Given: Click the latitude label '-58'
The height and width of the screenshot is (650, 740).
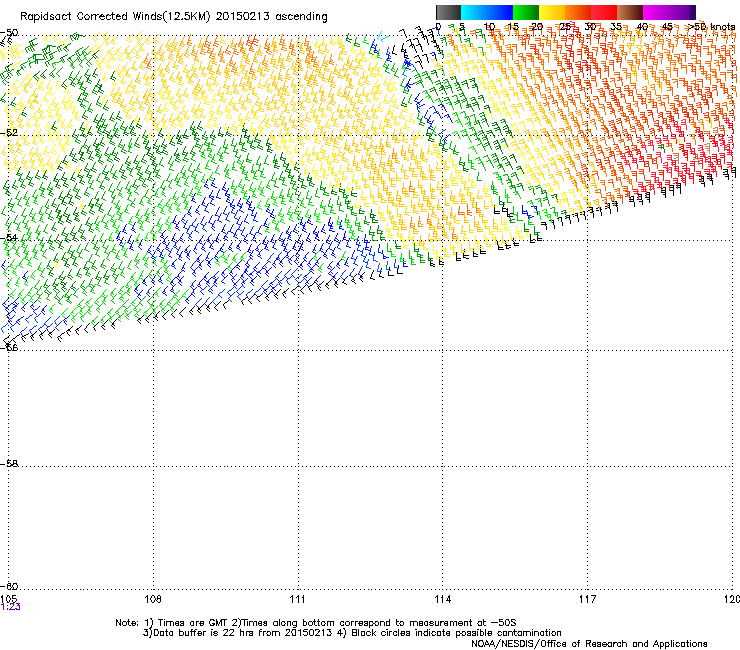Looking at the screenshot, I should coord(9,464).
